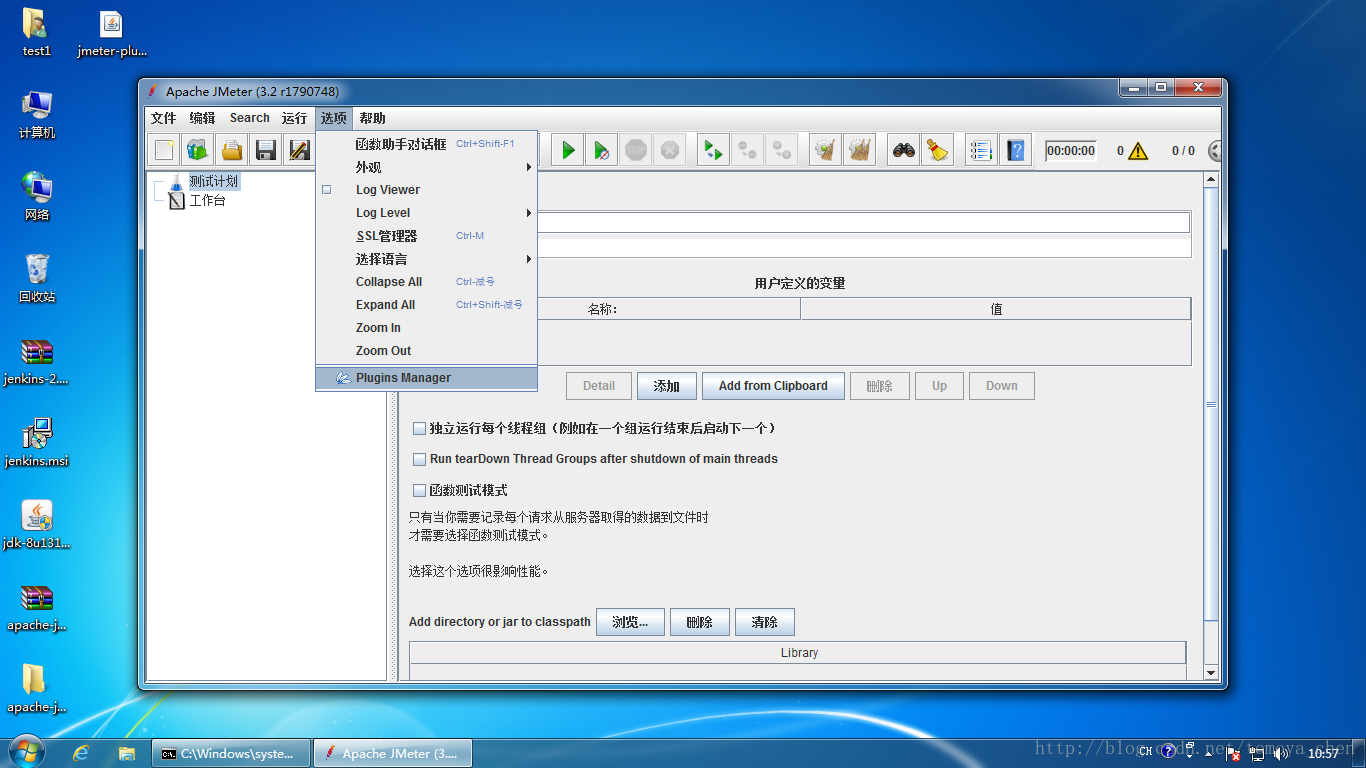Click the Save As pencil toolbar icon
Viewport: 1366px width, 768px height.
click(299, 150)
